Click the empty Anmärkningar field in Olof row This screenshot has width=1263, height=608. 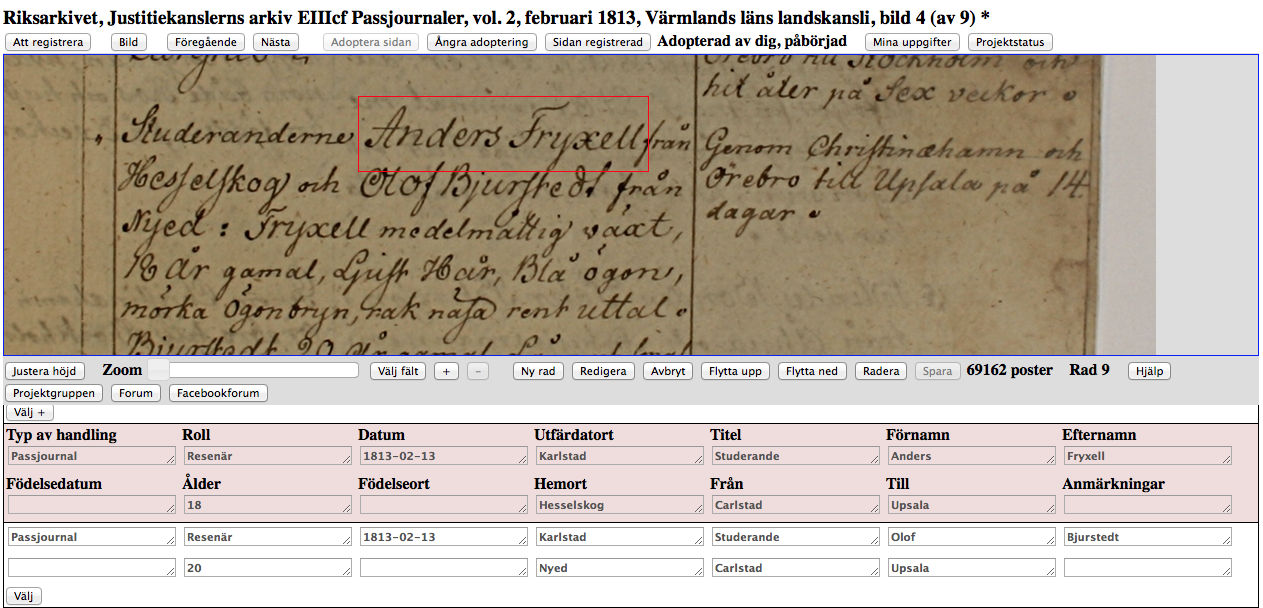click(x=1148, y=568)
